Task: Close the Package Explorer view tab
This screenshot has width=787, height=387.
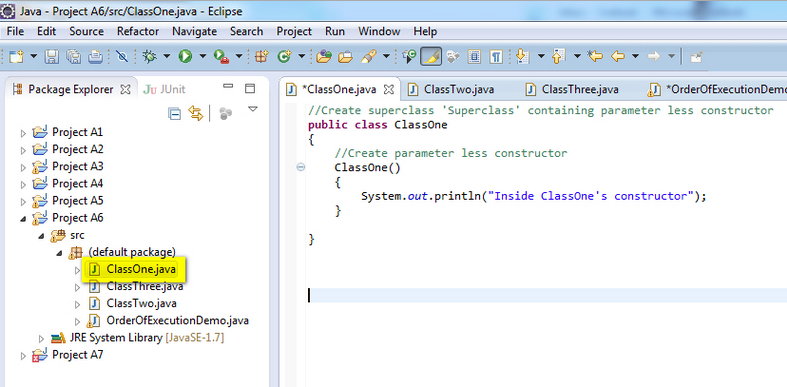Action: tap(125, 90)
